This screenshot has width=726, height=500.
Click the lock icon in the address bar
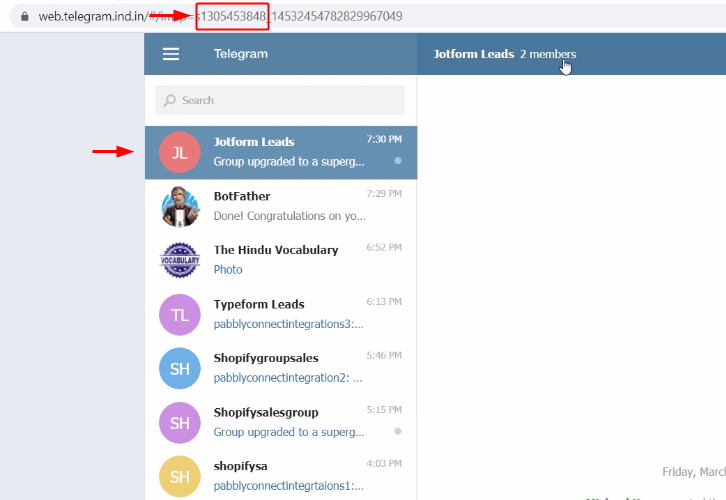pyautogui.click(x=25, y=17)
